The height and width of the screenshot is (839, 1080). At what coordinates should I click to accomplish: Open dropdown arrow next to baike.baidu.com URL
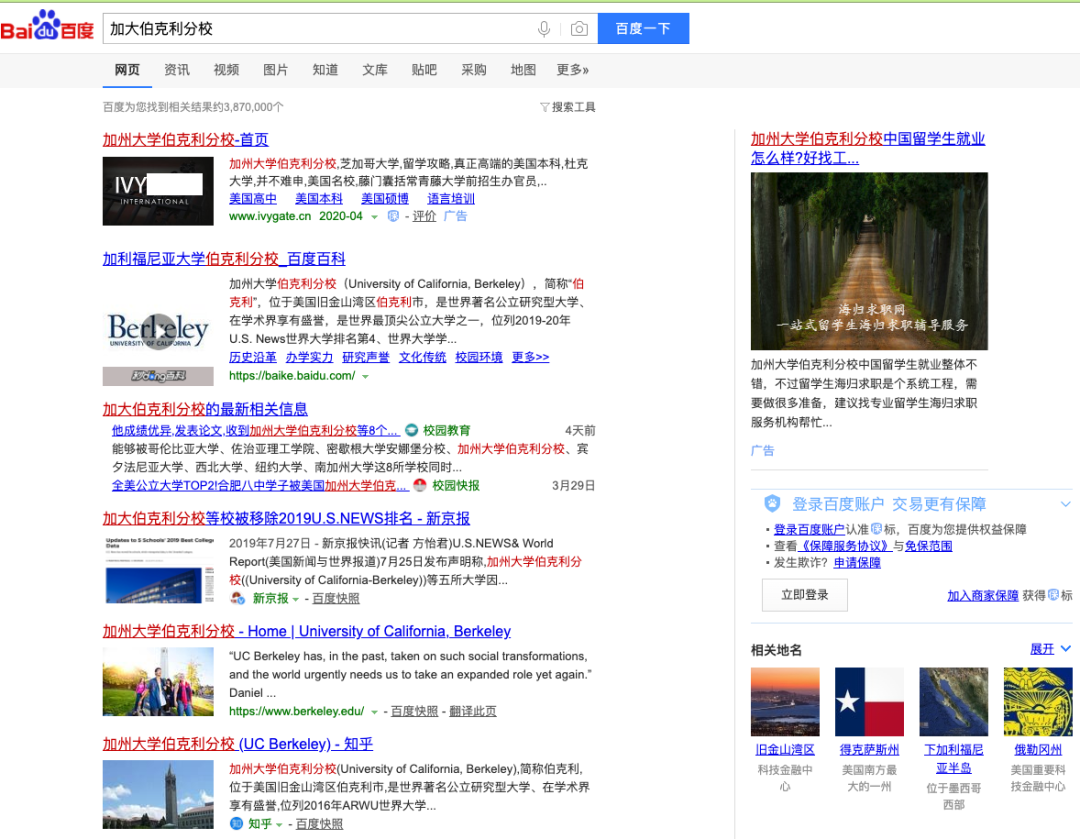(365, 377)
